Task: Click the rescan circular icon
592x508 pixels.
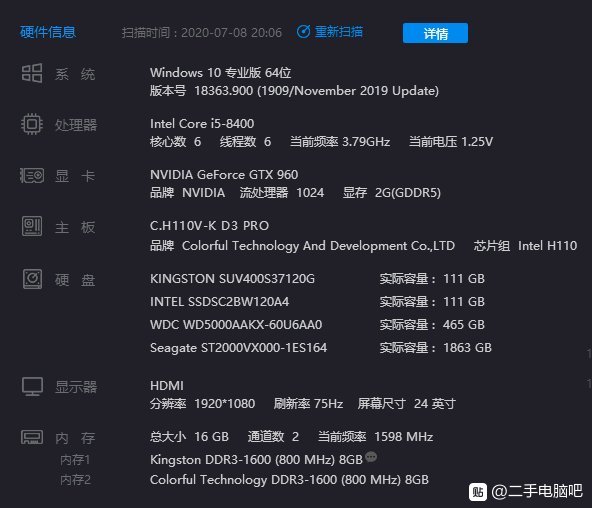Action: point(303,32)
